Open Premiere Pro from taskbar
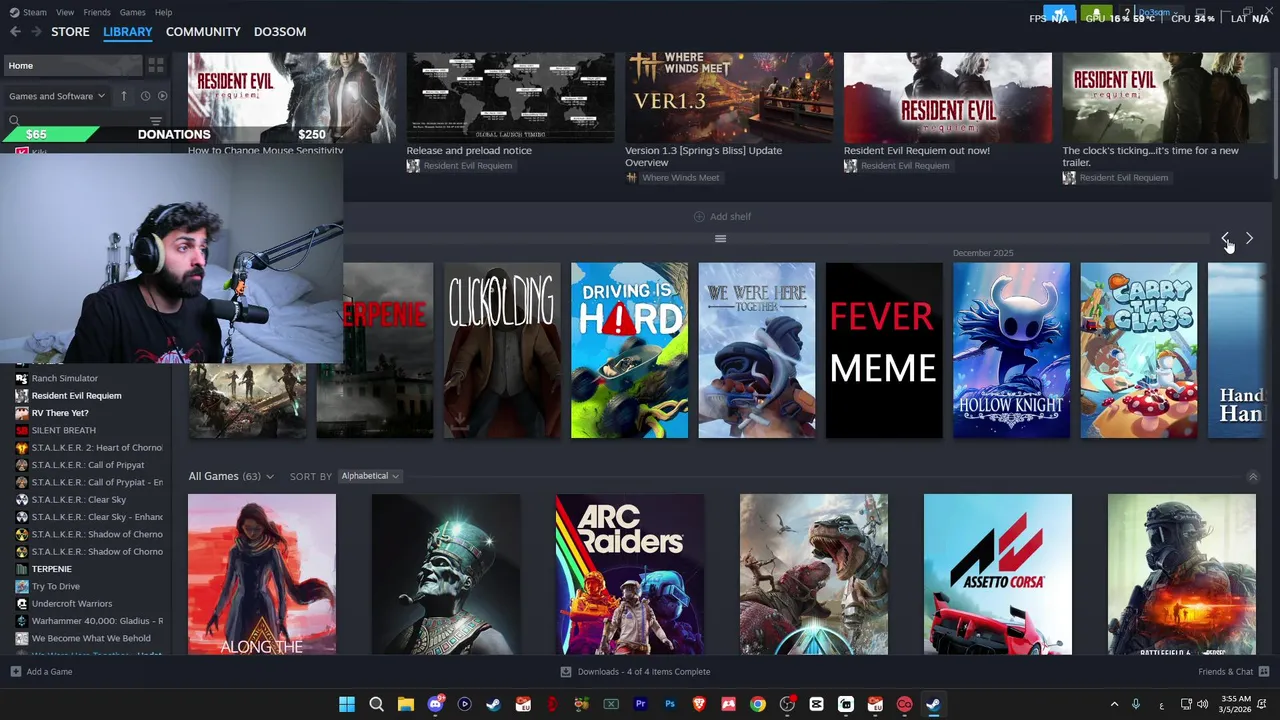 point(640,705)
